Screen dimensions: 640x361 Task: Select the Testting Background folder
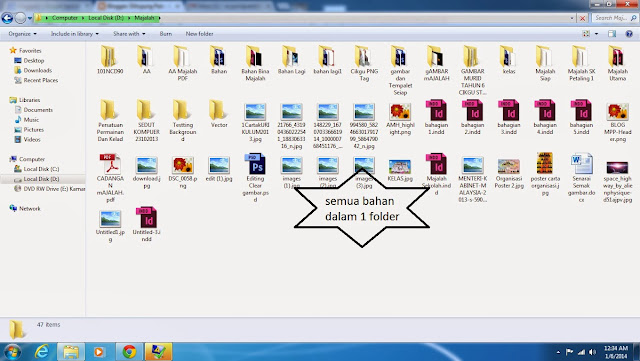click(x=182, y=120)
